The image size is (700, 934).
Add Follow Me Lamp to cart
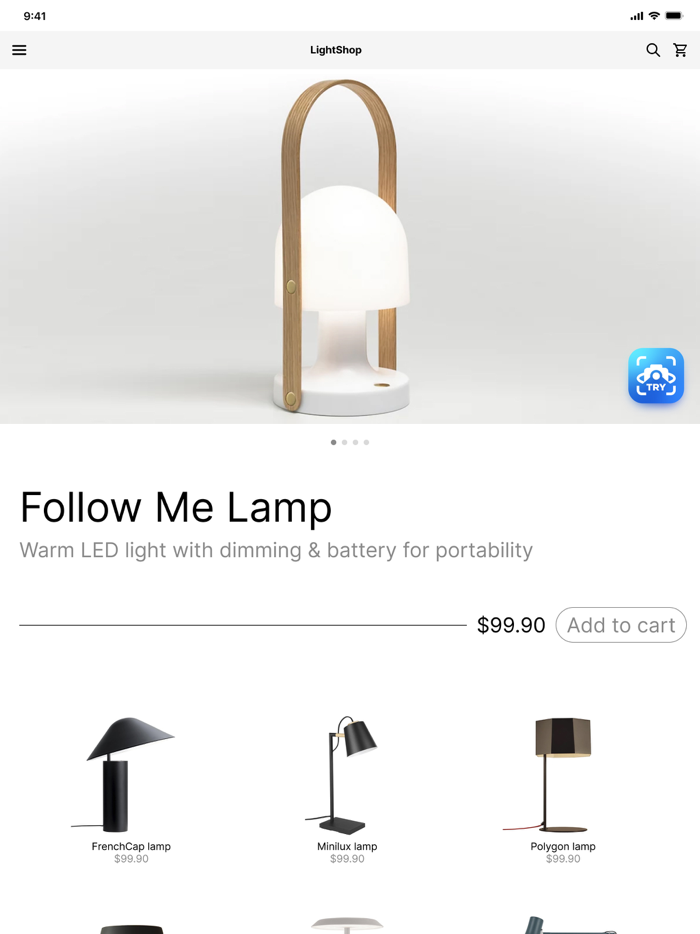click(x=621, y=625)
